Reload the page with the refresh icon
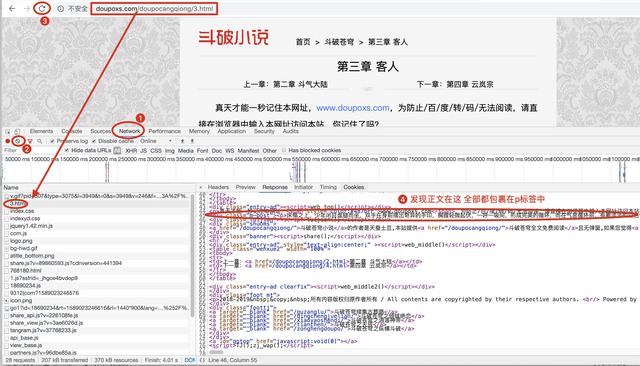The image size is (640, 366). (x=42, y=8)
